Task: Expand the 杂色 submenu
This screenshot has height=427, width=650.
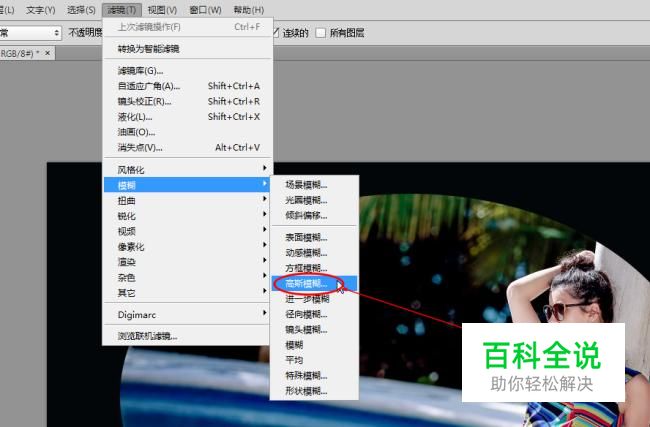Action: coord(187,277)
